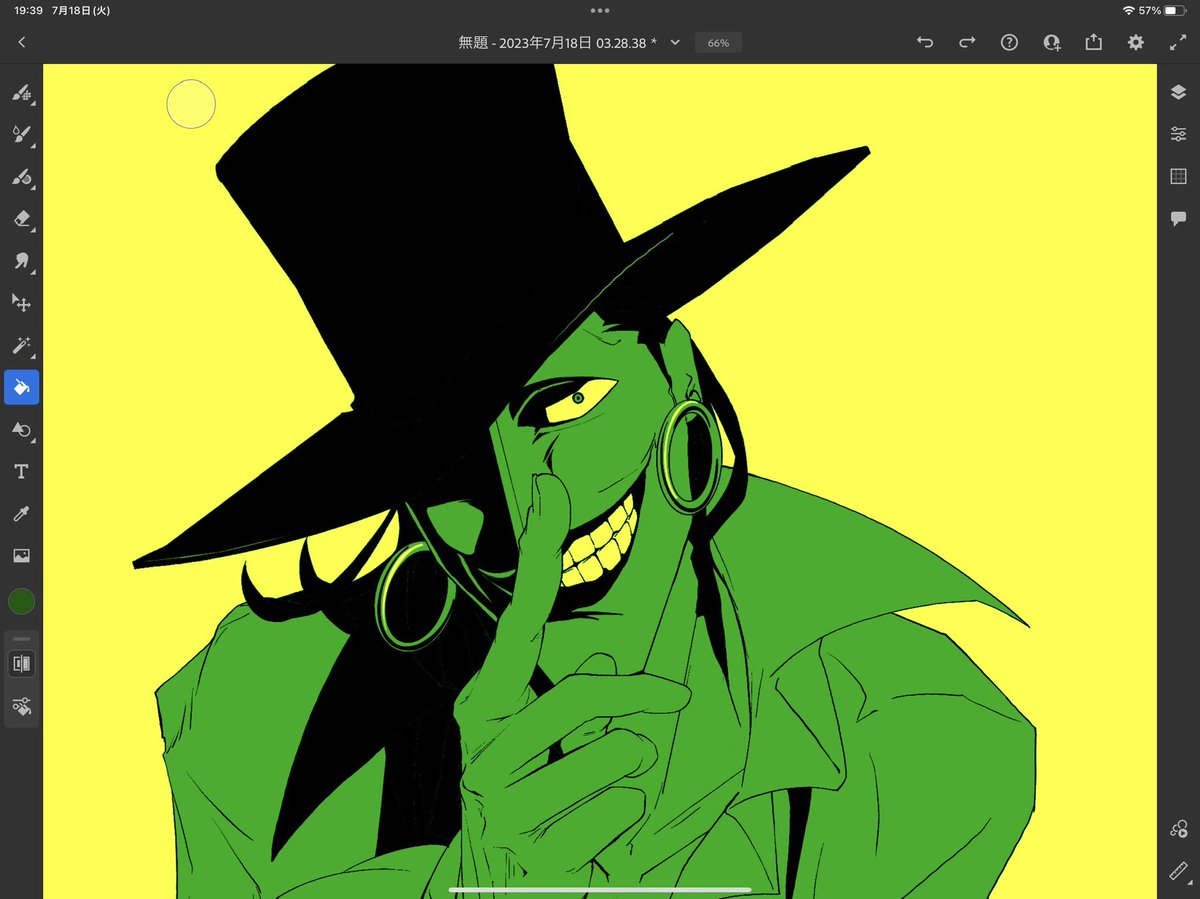Open the Layer properties panel
This screenshot has width=1200, height=899.
pyautogui.click(x=1178, y=134)
